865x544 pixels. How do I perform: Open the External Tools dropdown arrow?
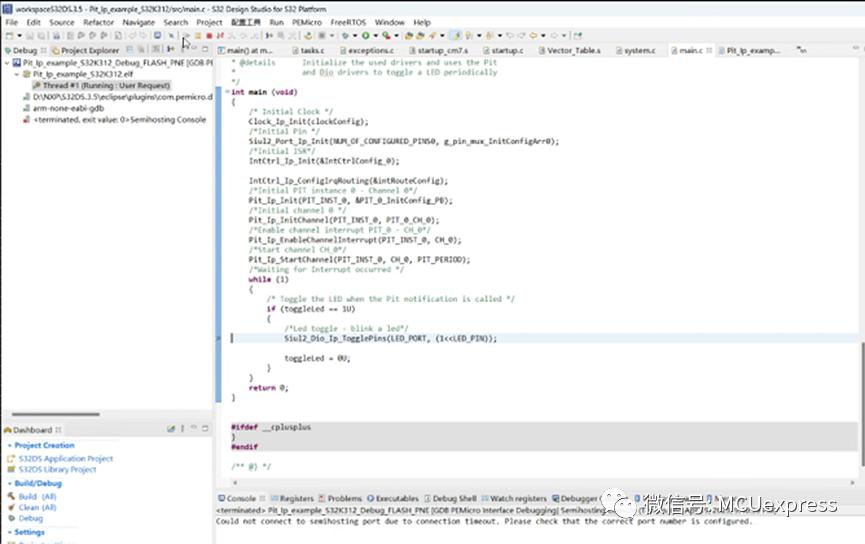pos(396,35)
